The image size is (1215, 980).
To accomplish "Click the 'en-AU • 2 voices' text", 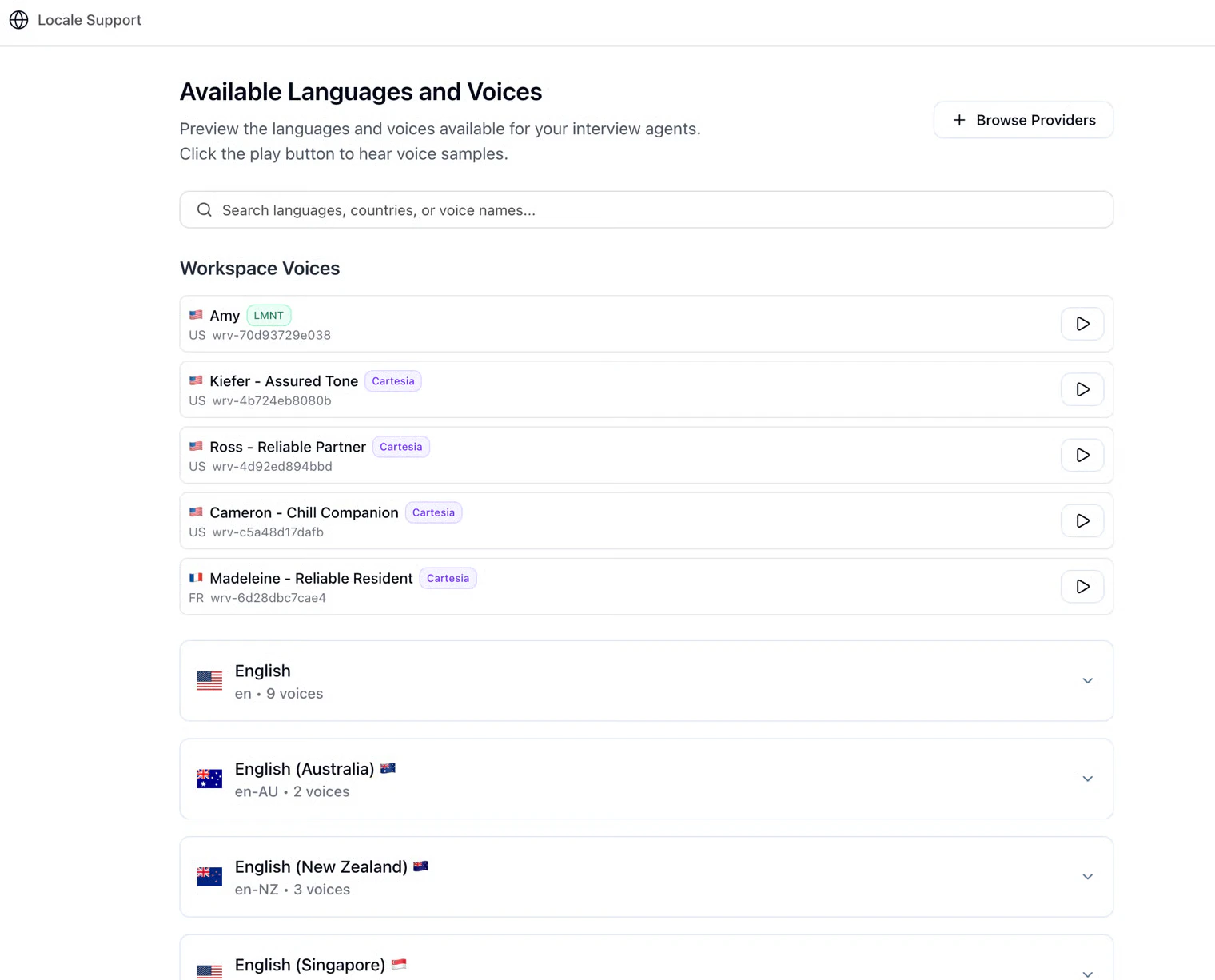I will tap(293, 791).
